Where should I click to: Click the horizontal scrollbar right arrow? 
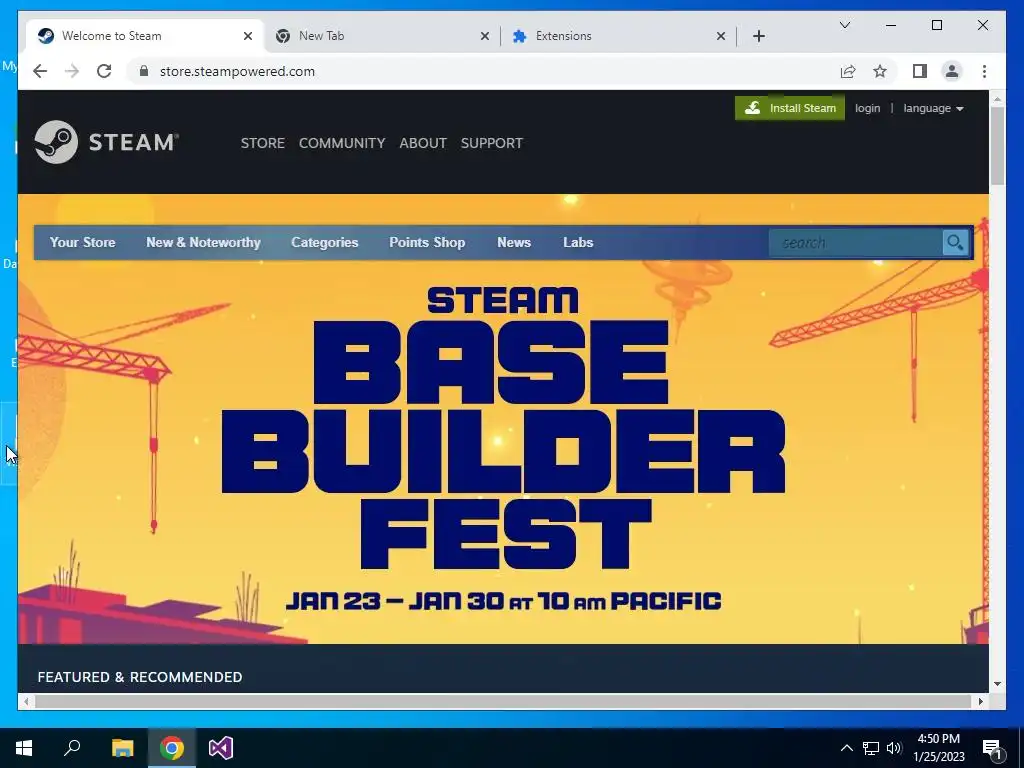tap(980, 701)
